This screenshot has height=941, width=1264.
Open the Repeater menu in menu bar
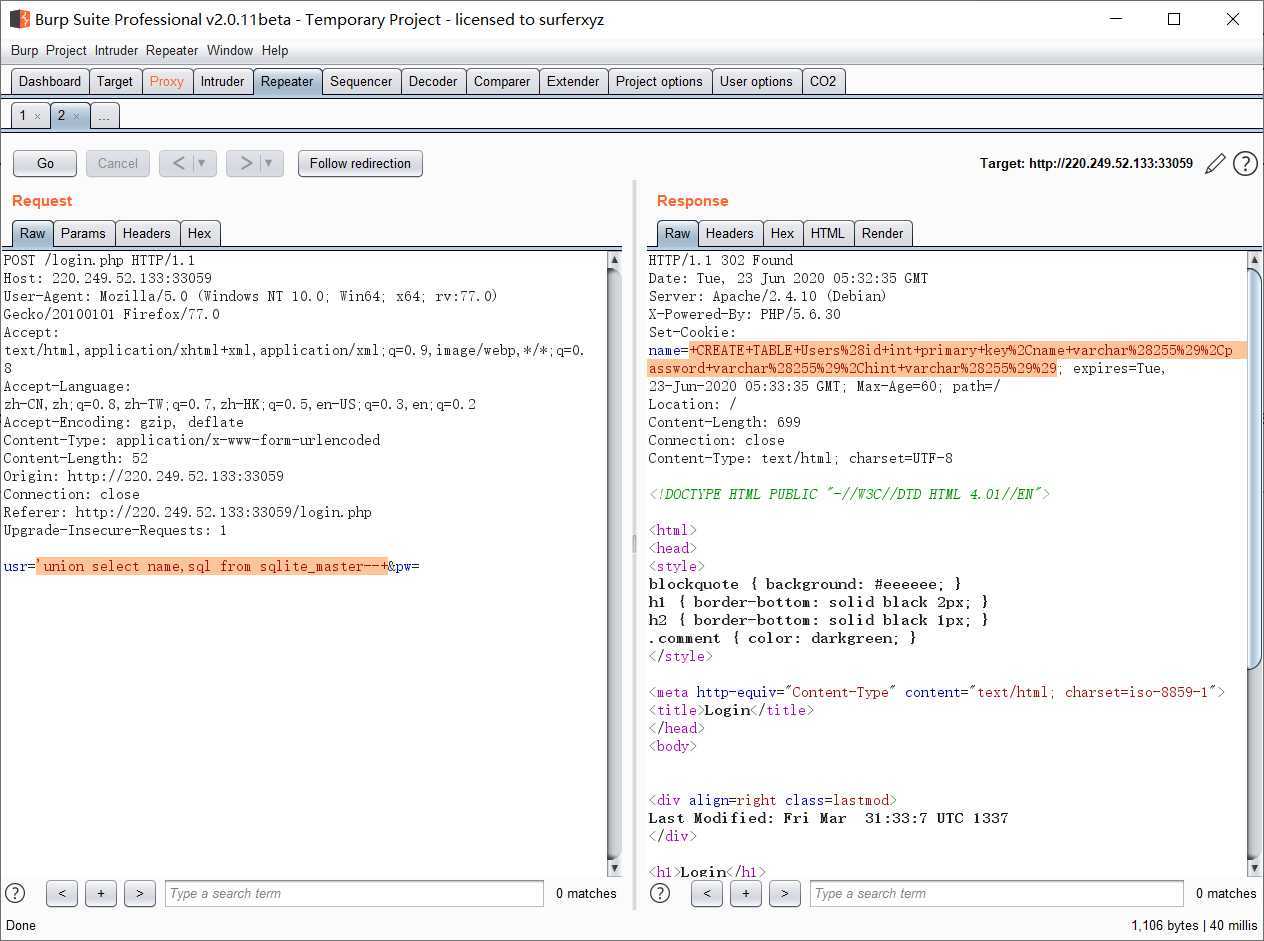tap(172, 50)
